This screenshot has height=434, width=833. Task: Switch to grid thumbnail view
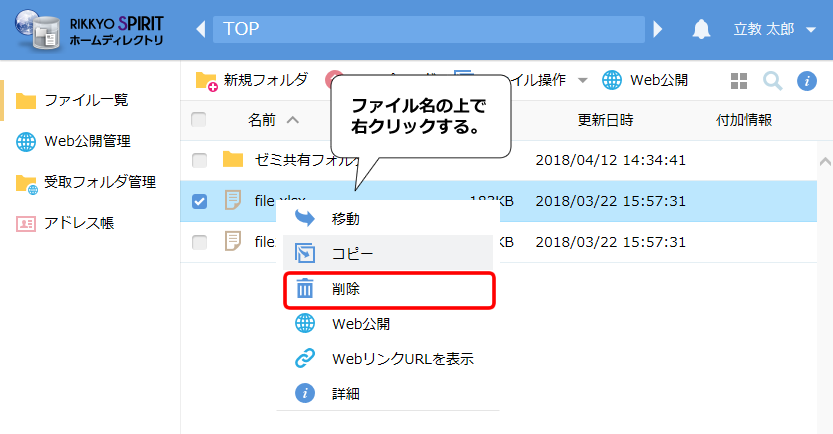[x=739, y=81]
